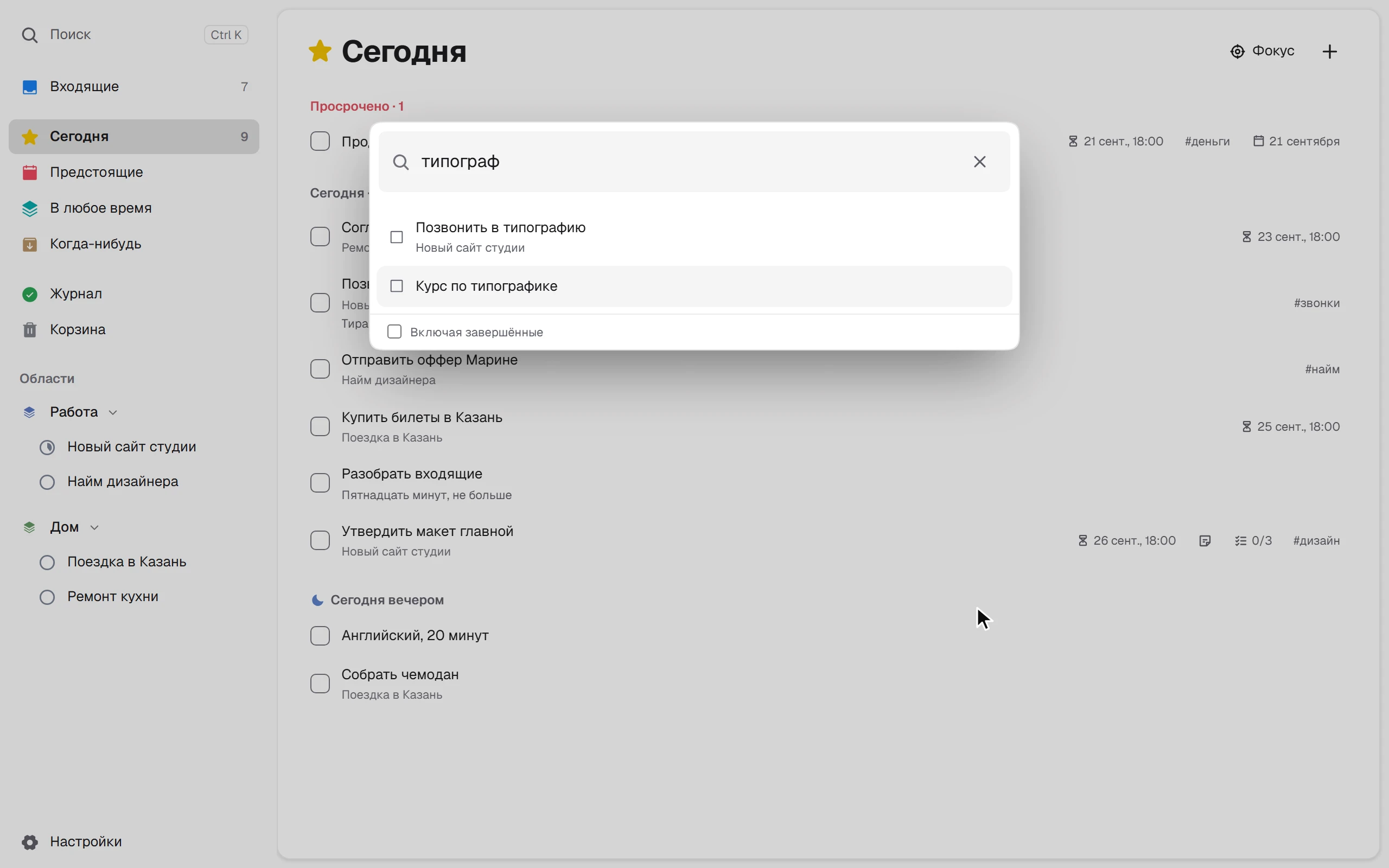The height and width of the screenshot is (868, 1389).
Task: Complete task Отправить оффер Марине
Action: coord(320,369)
